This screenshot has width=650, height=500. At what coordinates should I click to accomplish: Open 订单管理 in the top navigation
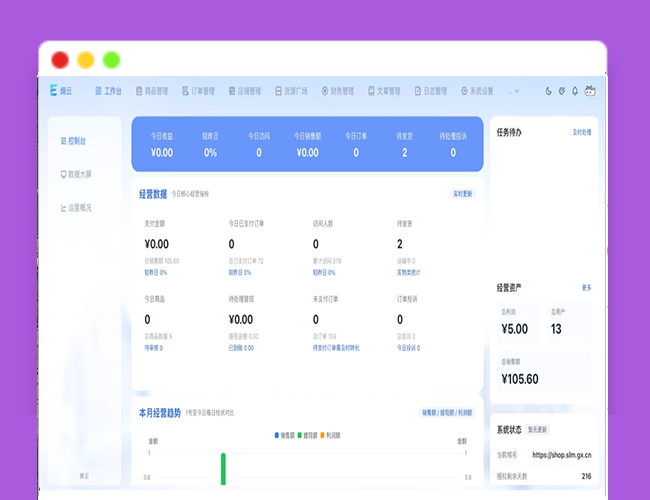pyautogui.click(x=198, y=91)
